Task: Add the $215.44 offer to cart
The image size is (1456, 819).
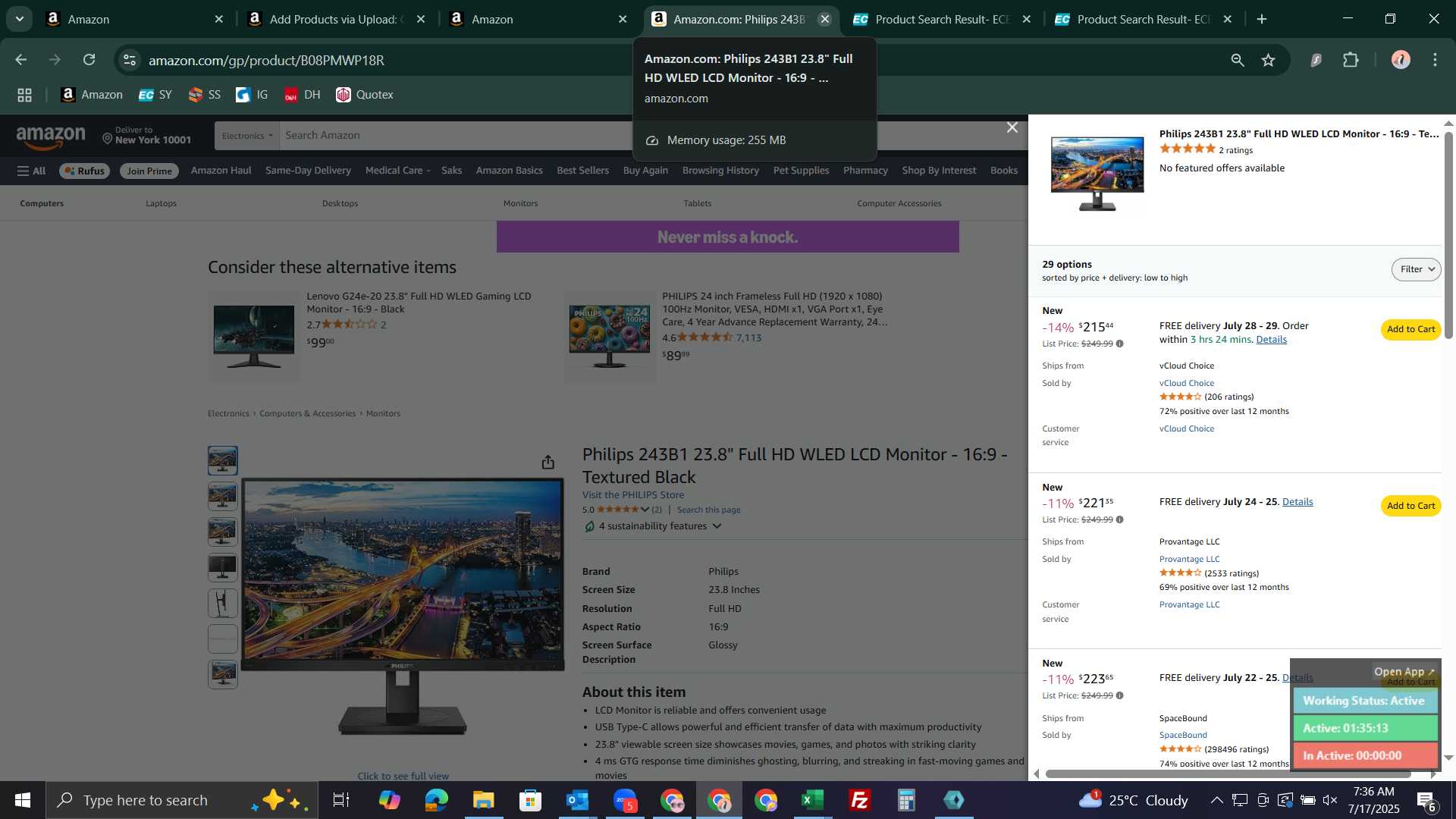Action: pos(1410,329)
